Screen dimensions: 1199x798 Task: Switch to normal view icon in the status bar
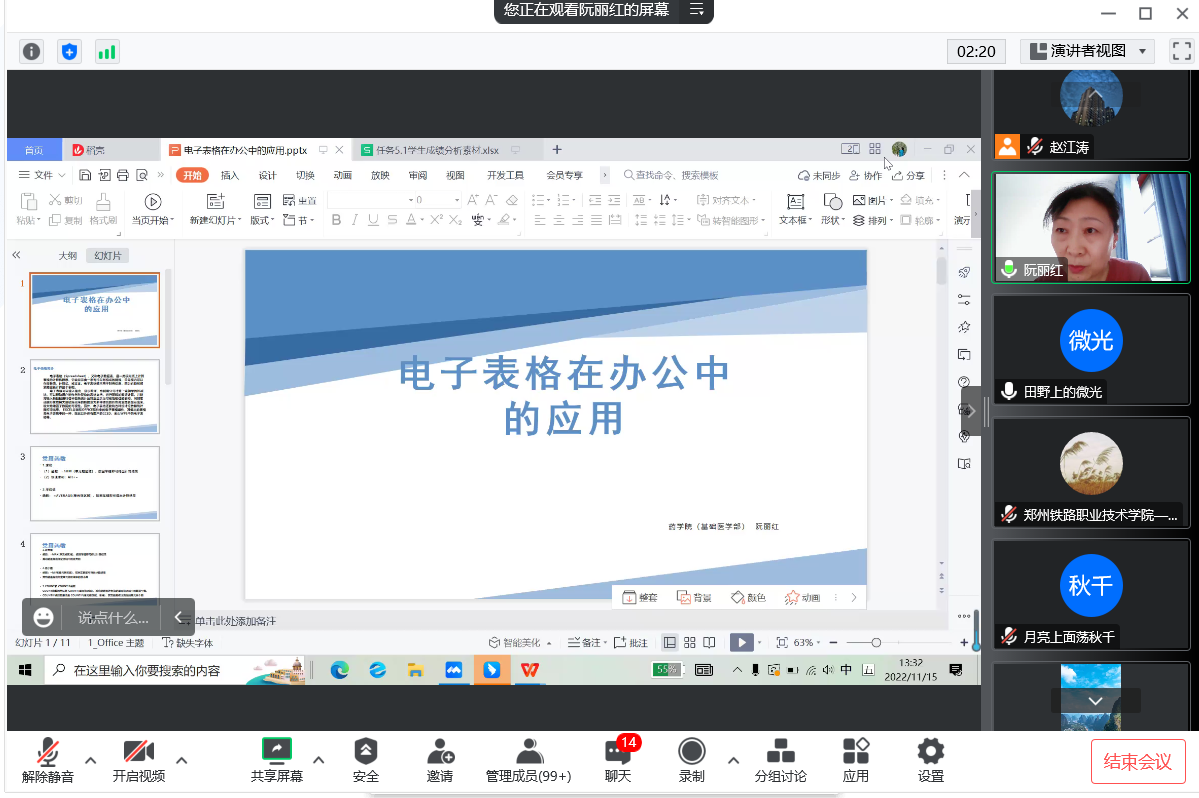(x=670, y=643)
